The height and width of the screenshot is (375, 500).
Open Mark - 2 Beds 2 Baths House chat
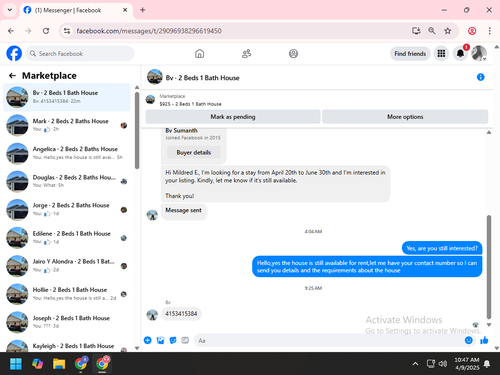tap(67, 125)
